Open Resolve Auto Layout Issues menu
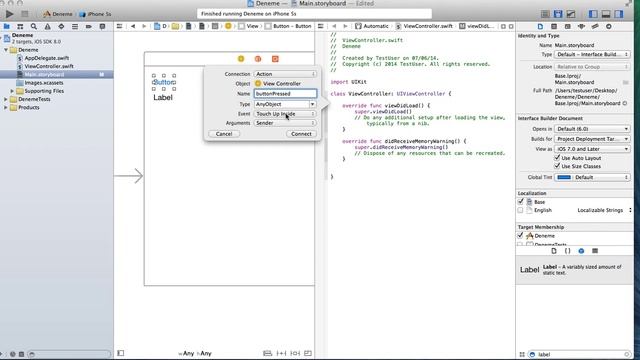Screen dimensions: 640x360 click(295, 353)
